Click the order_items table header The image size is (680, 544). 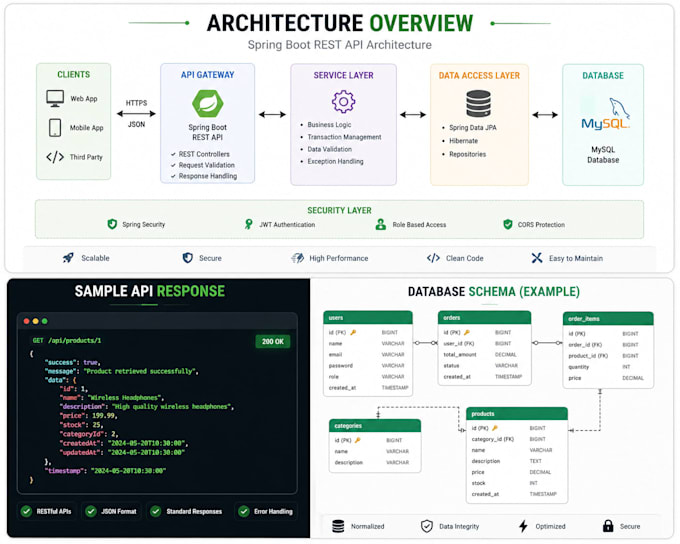608,318
